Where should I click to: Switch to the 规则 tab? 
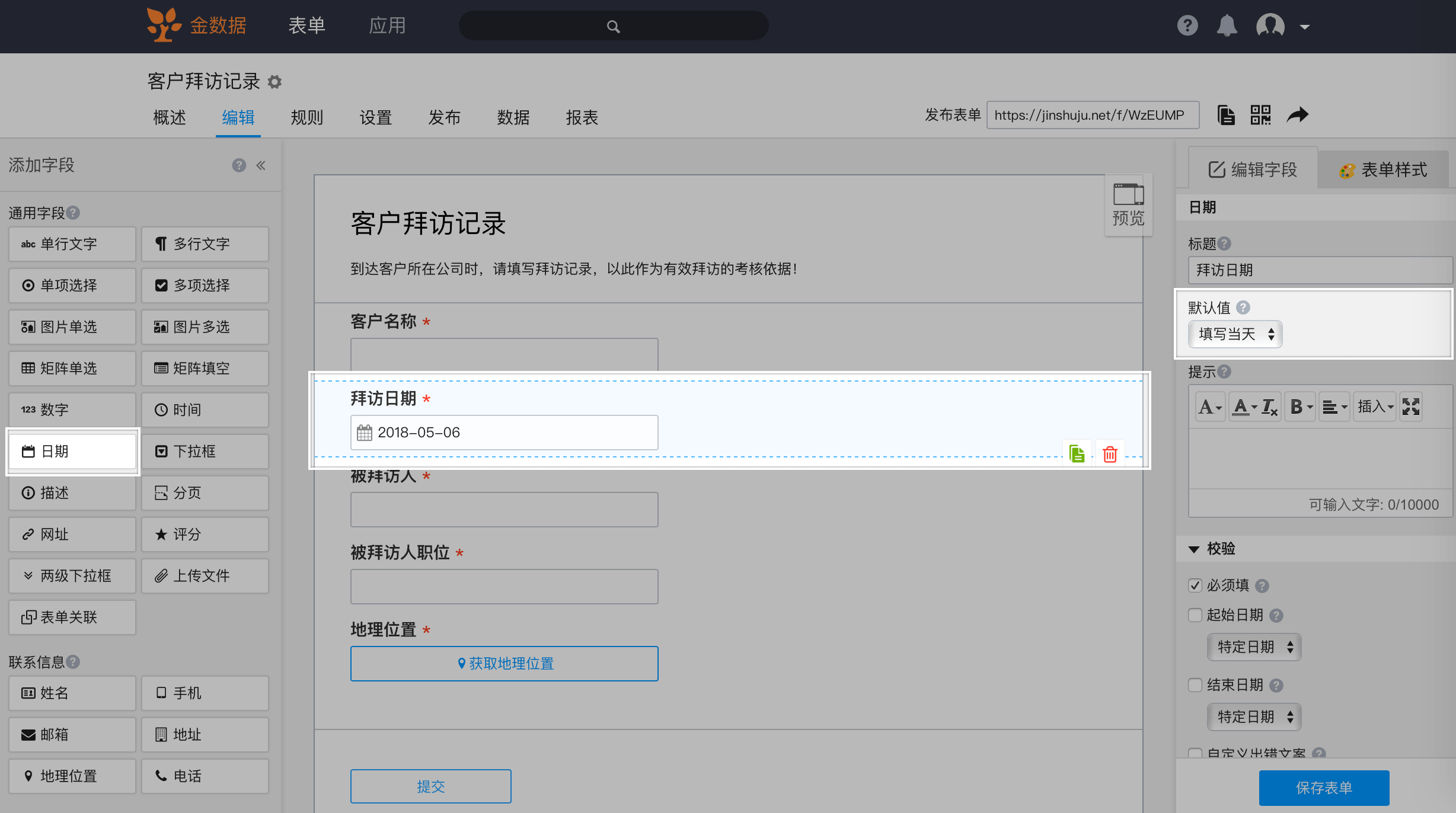point(306,117)
